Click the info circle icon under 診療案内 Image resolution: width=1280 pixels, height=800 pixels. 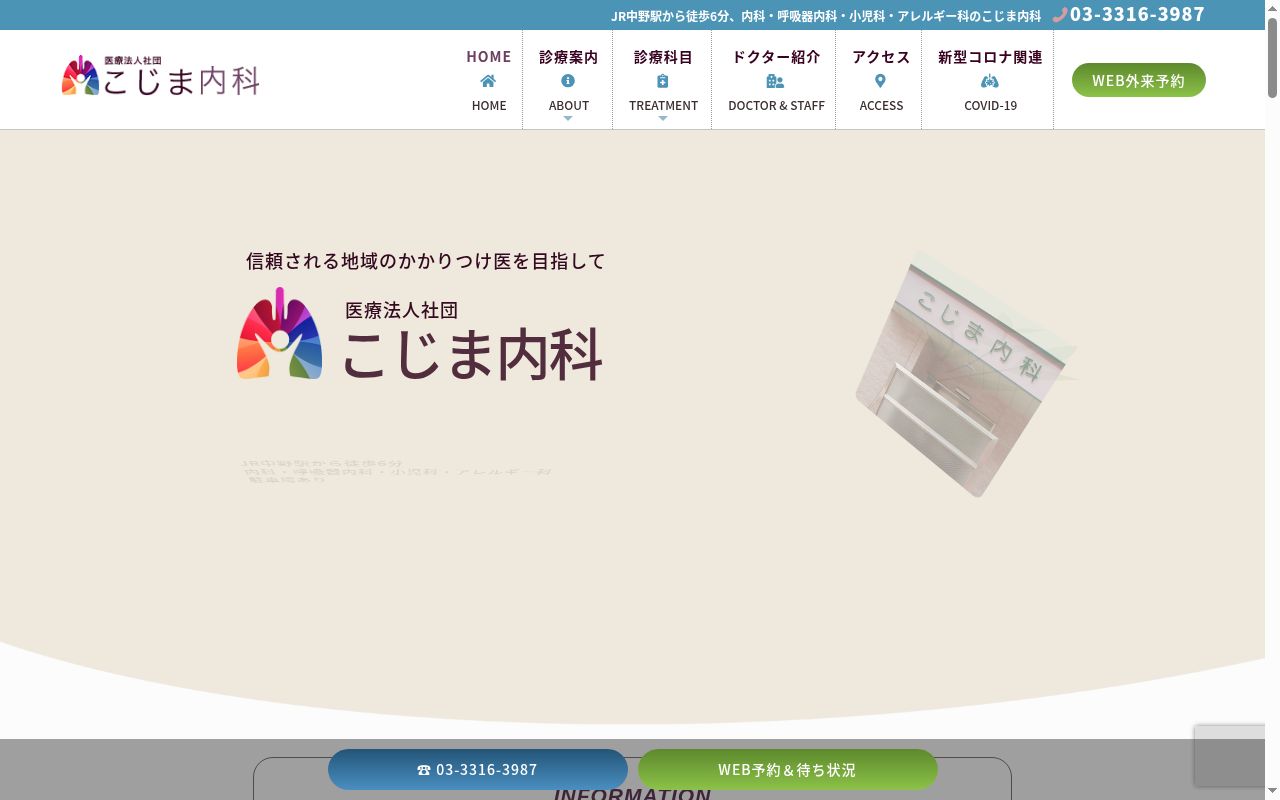click(x=568, y=81)
